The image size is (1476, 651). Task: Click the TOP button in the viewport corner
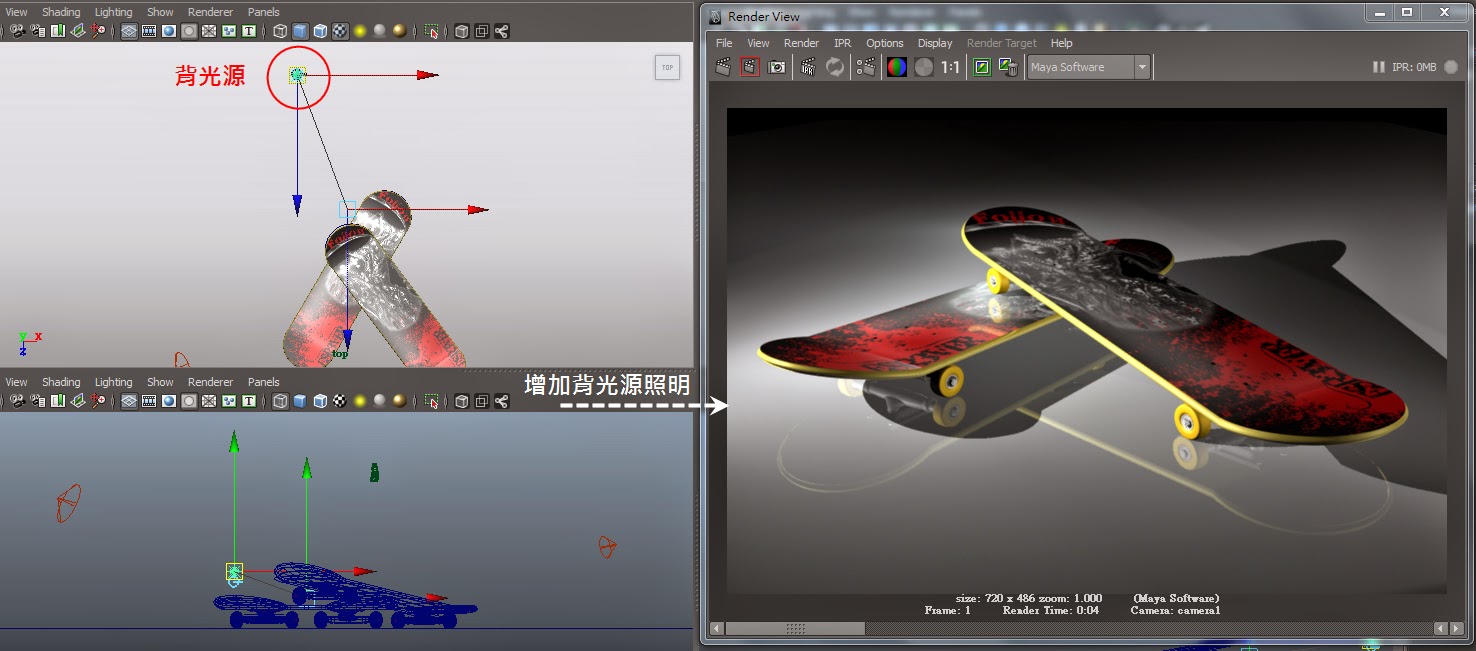pos(667,67)
